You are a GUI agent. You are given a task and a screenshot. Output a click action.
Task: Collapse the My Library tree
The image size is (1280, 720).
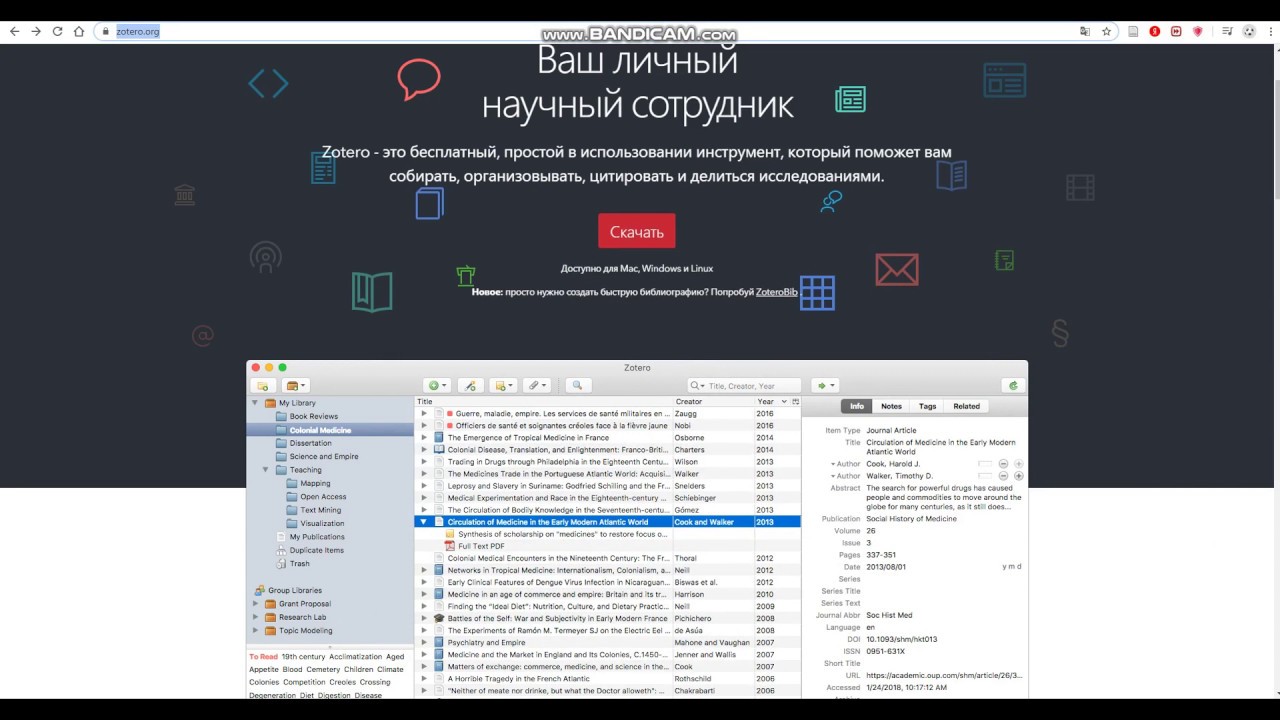click(x=255, y=403)
